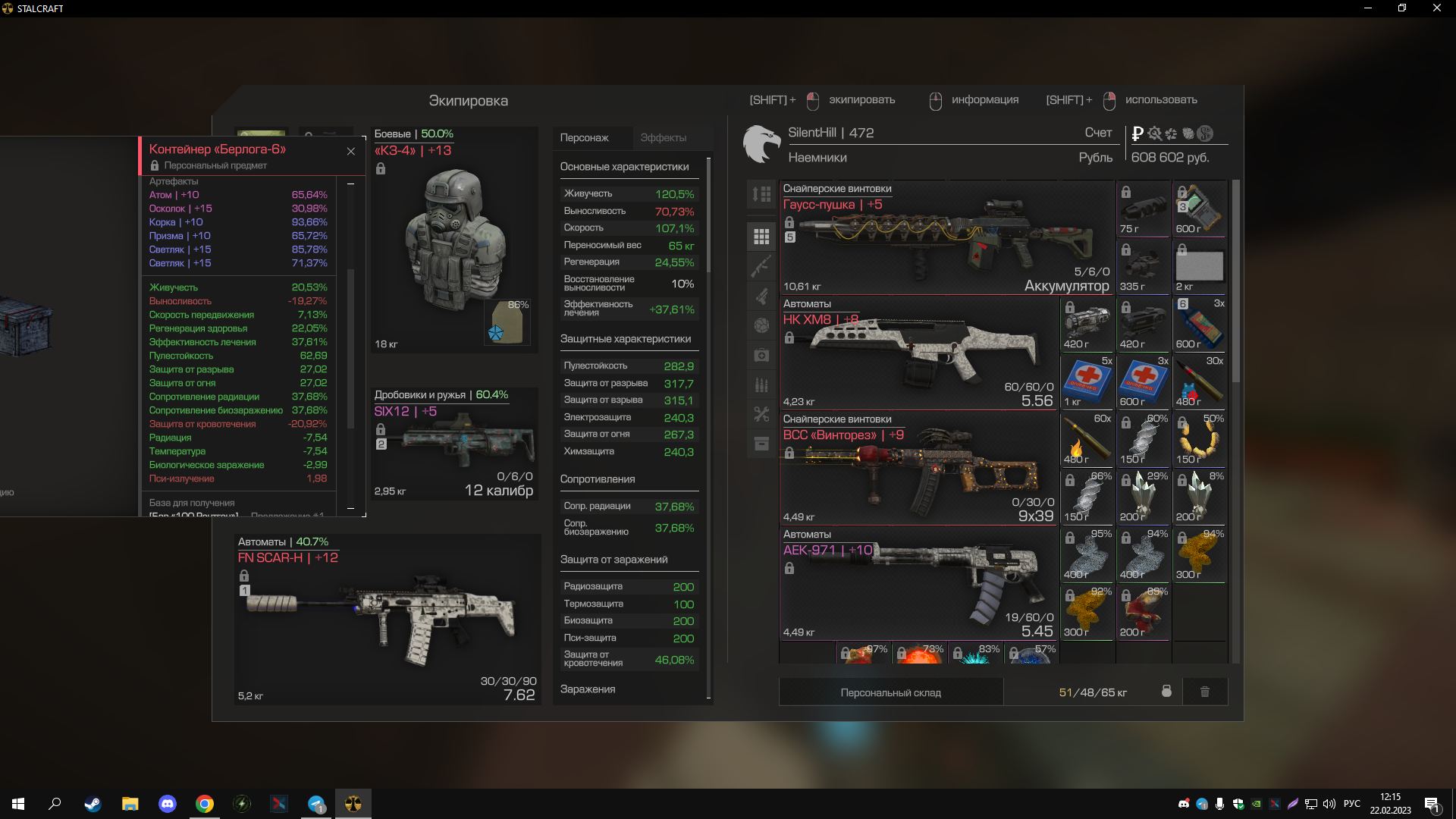Click the trash bin delete icon
The height and width of the screenshot is (819, 1456).
coord(1205,692)
